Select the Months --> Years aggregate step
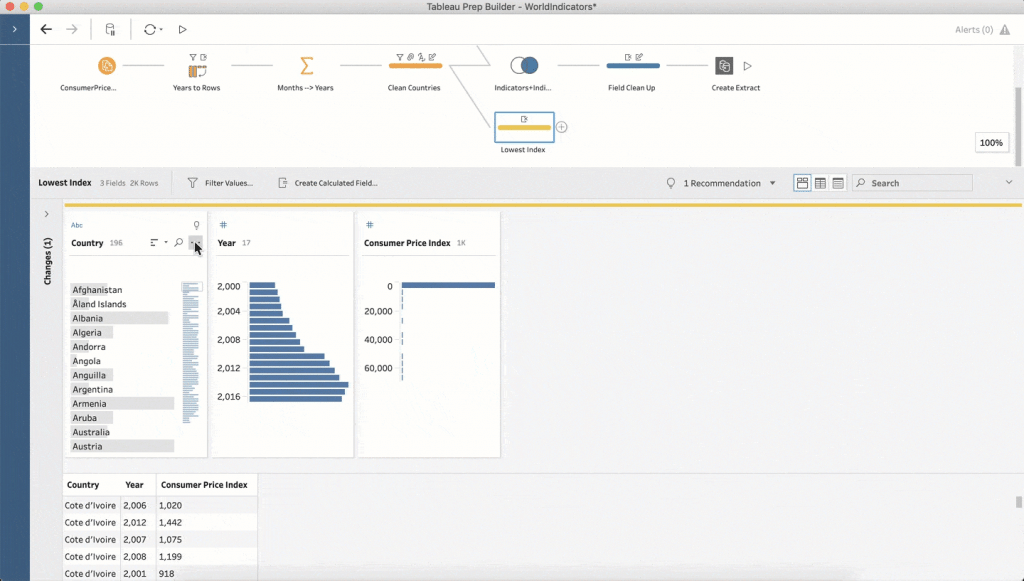This screenshot has width=1024, height=581. point(306,65)
